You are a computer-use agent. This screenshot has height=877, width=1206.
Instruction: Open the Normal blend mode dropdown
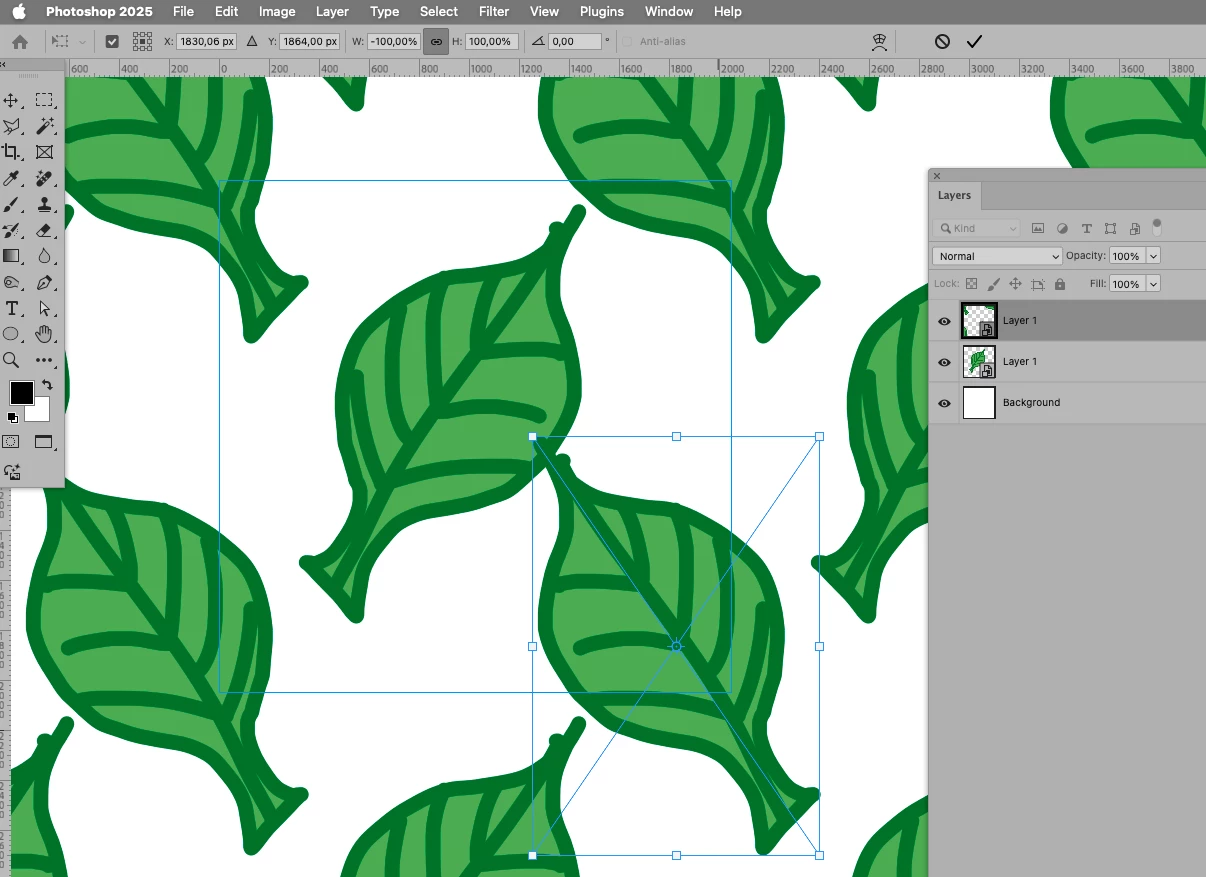tap(997, 256)
